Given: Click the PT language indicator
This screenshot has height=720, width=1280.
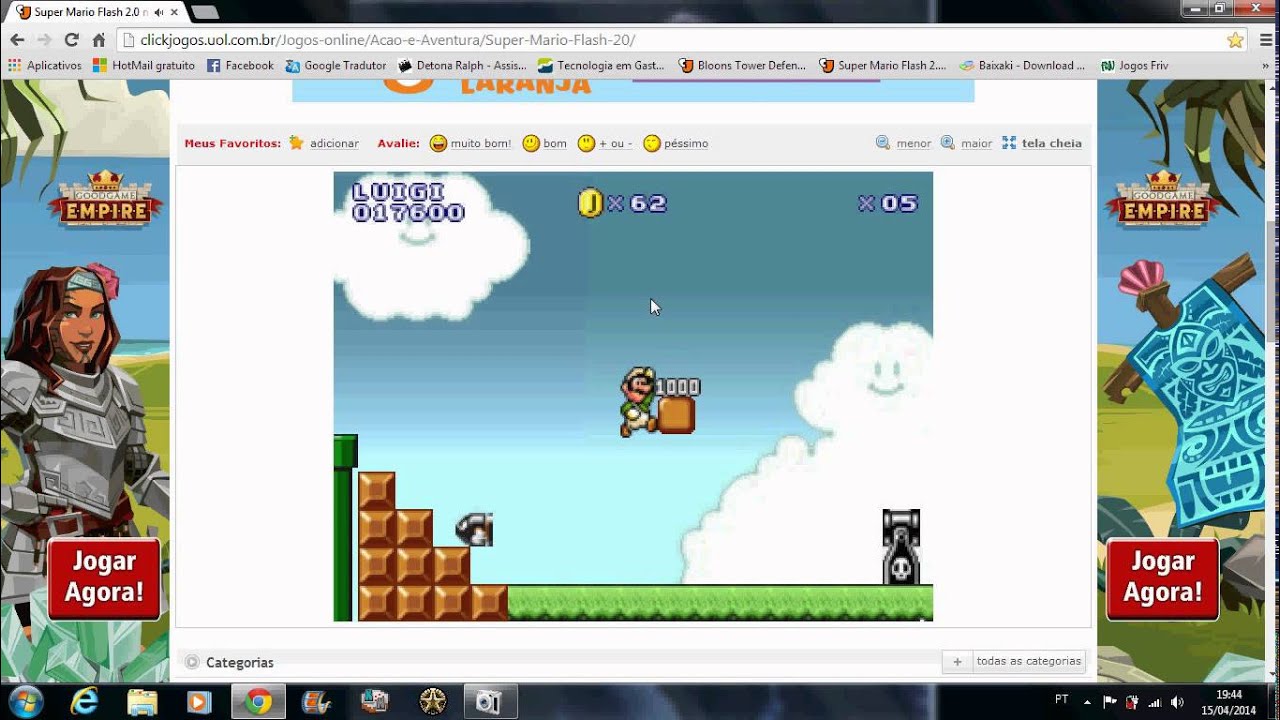Looking at the screenshot, I should click(1061, 700).
